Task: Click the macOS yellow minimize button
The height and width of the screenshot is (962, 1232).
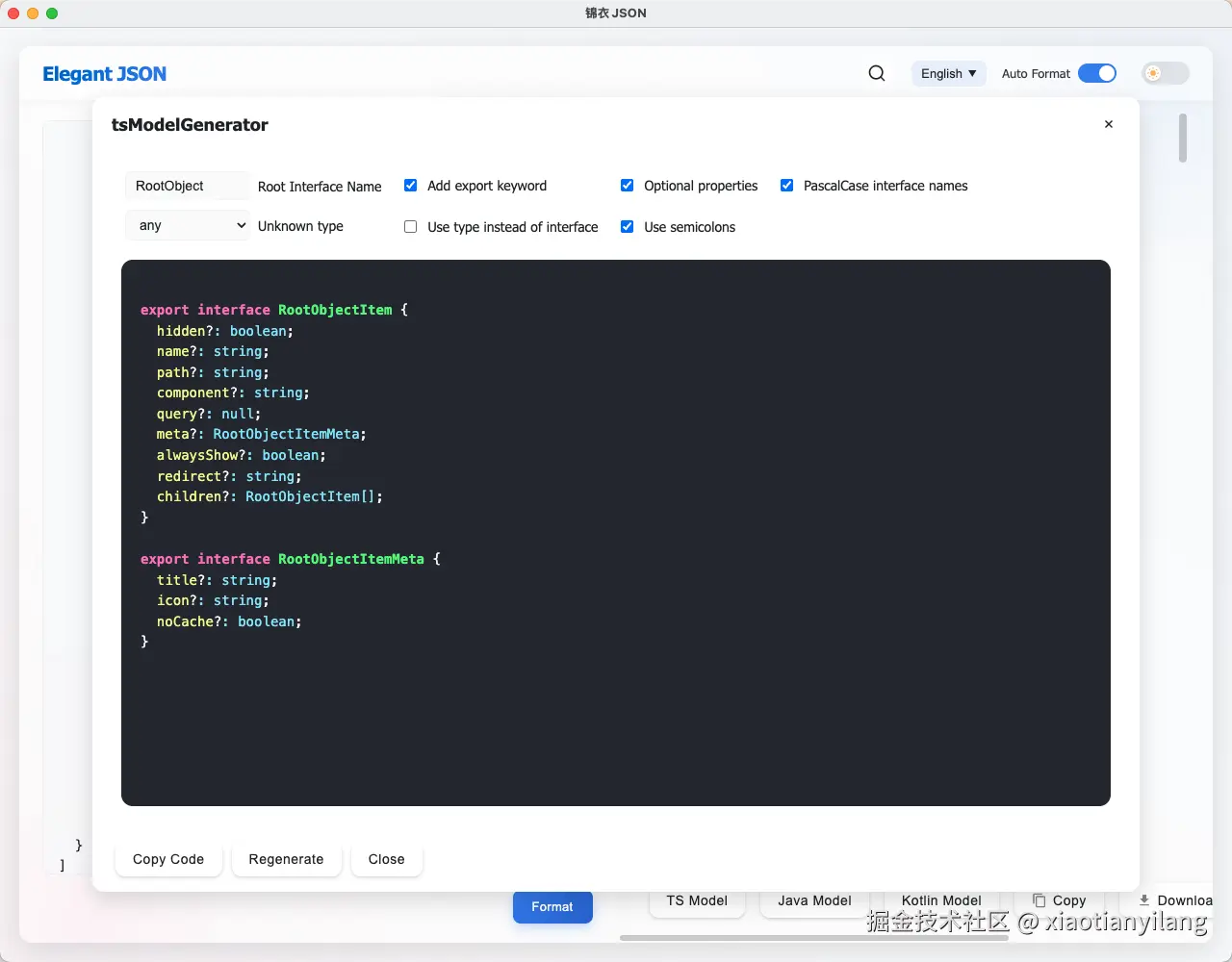Action: pyautogui.click(x=33, y=13)
